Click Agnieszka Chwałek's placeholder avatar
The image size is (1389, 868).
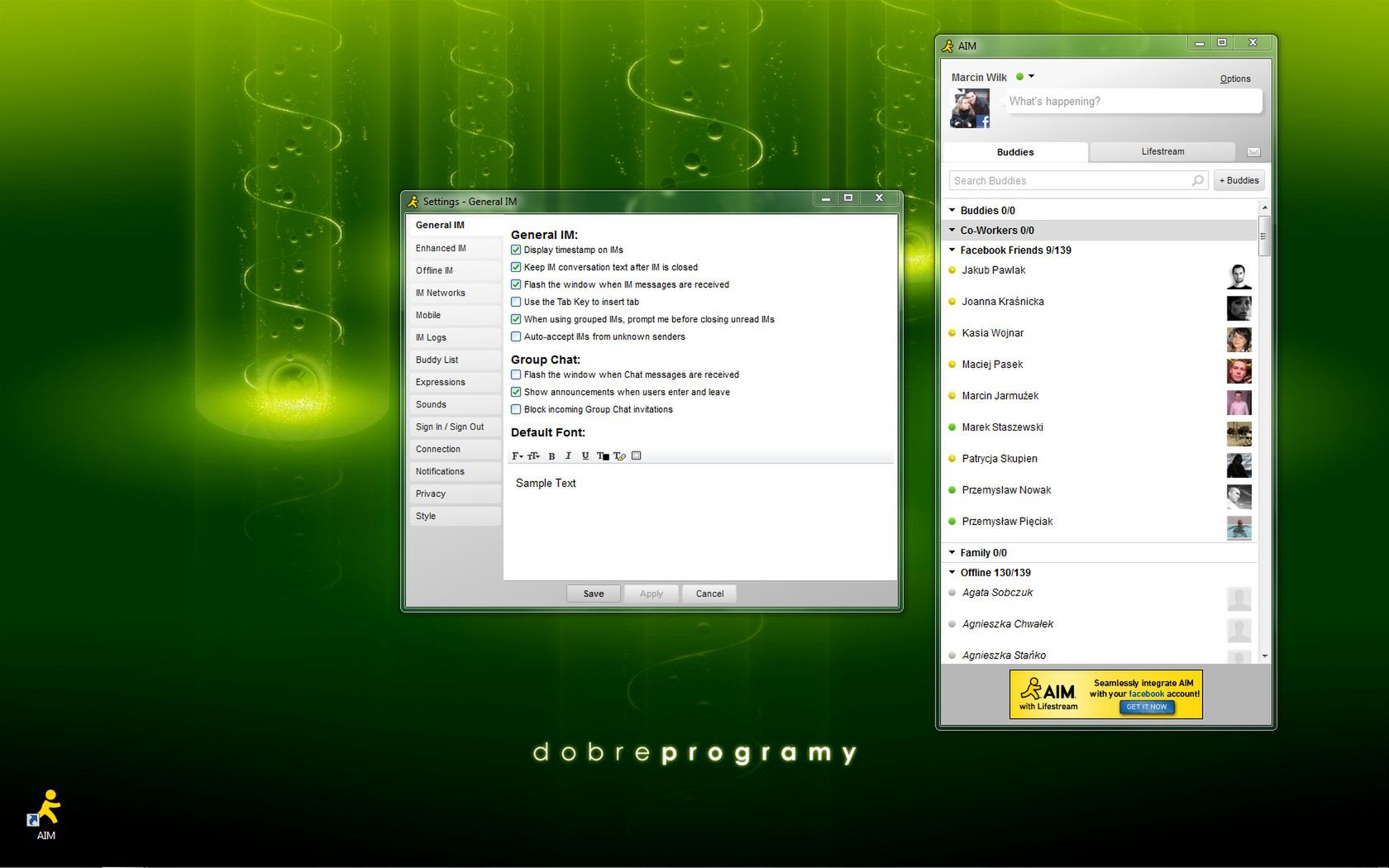[x=1239, y=630]
